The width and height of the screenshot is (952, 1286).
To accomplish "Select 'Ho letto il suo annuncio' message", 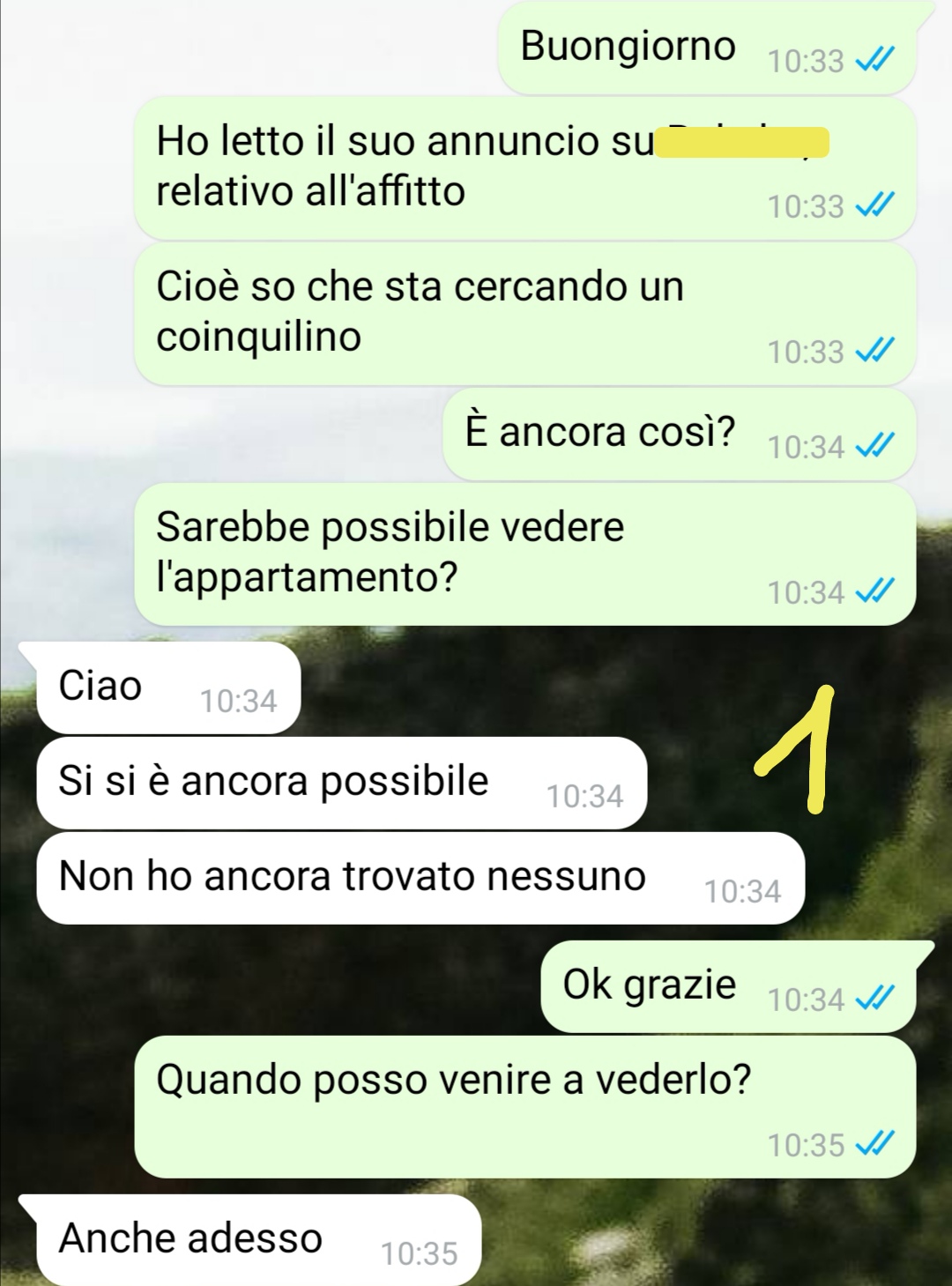I will tap(525, 168).
